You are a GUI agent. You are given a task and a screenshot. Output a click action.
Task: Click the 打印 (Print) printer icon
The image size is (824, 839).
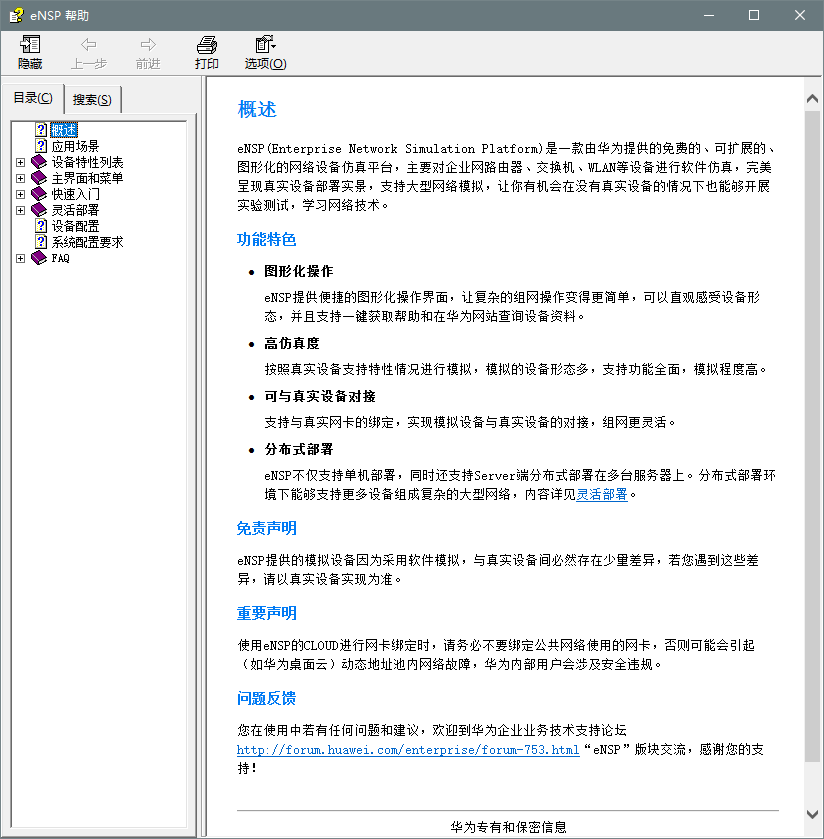[207, 44]
